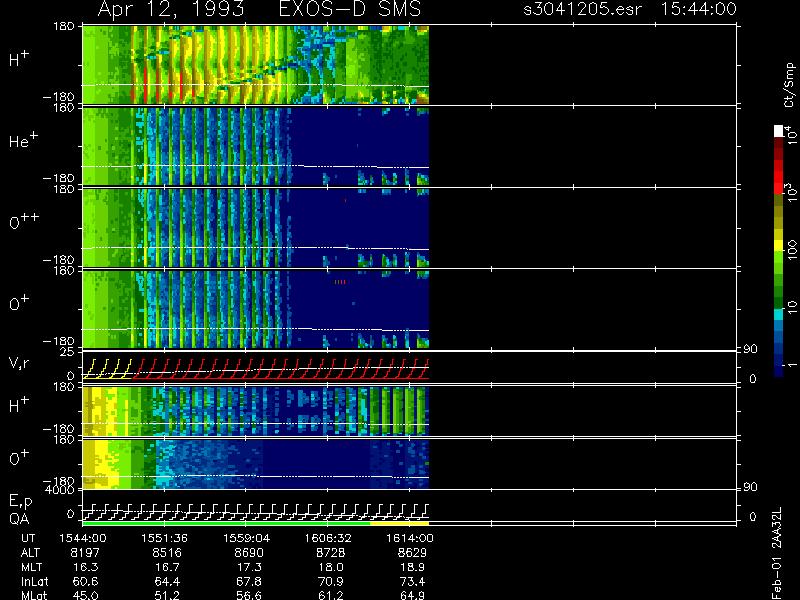Viewport: 800px width, 600px height.
Task: Click the UT value "1551:36"
Action: coord(164,538)
